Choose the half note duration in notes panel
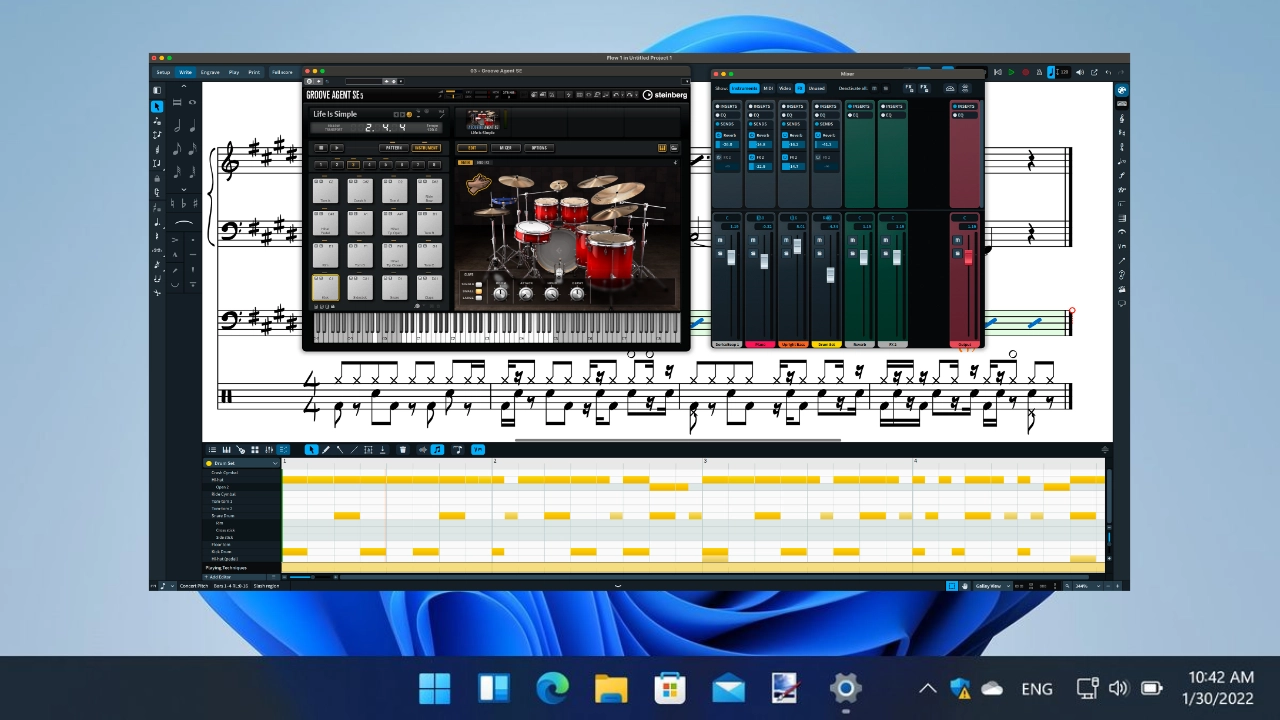1280x720 pixels. click(x=177, y=126)
